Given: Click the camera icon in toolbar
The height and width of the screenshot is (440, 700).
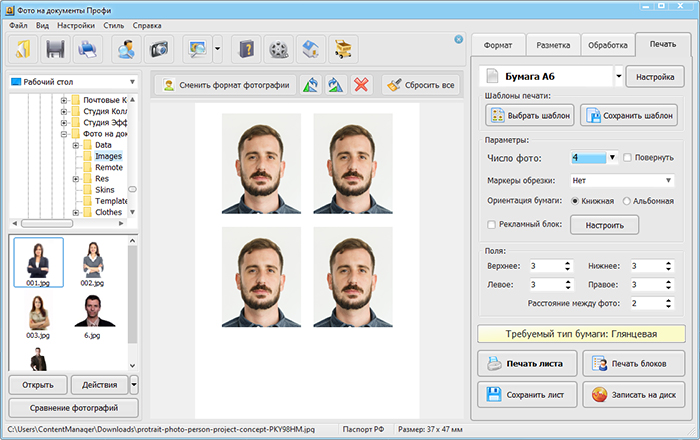Looking at the screenshot, I should click(159, 49).
